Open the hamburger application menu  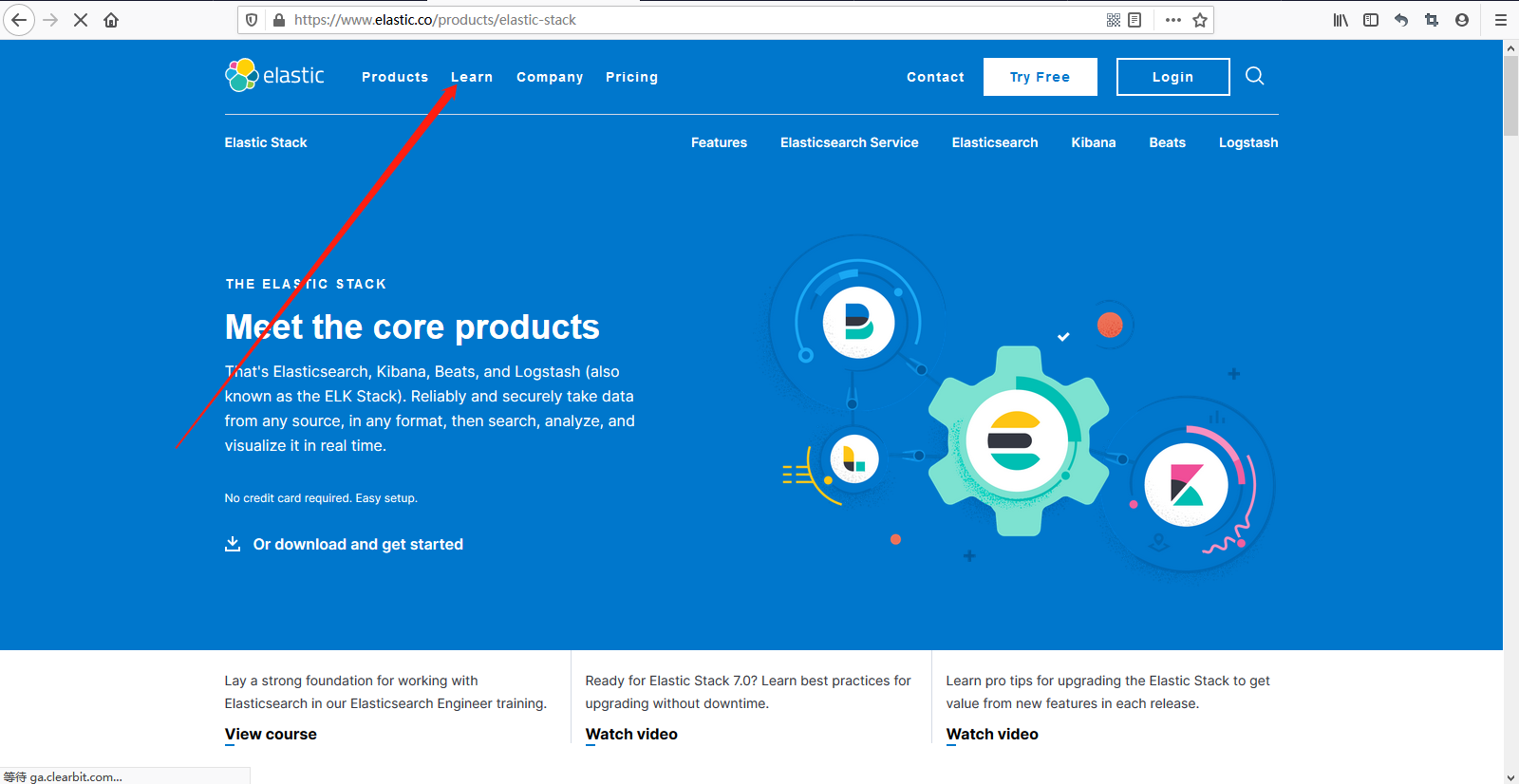[x=1501, y=20]
